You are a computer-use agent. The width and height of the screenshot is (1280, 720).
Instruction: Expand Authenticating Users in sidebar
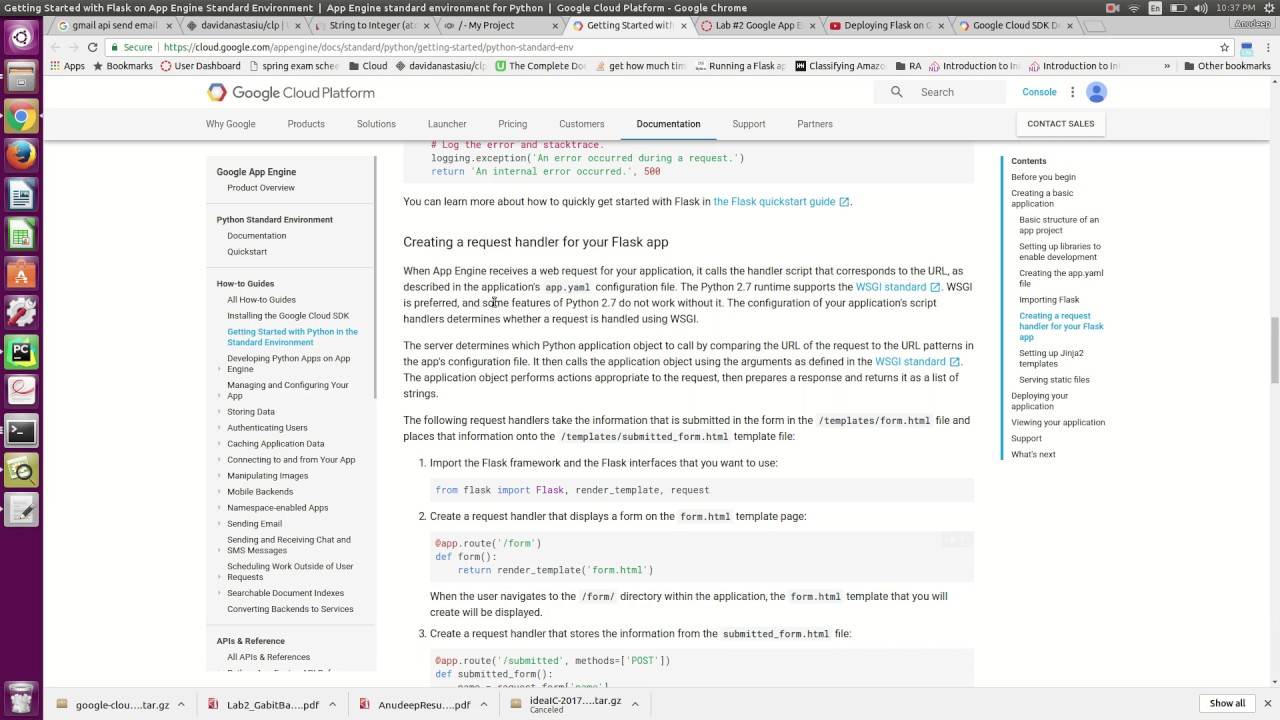tap(220, 428)
